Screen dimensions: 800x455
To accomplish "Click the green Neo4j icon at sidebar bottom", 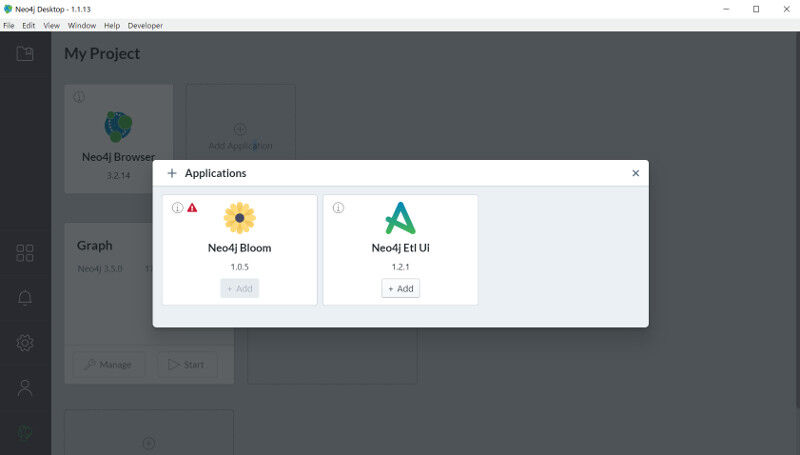I will [24, 433].
